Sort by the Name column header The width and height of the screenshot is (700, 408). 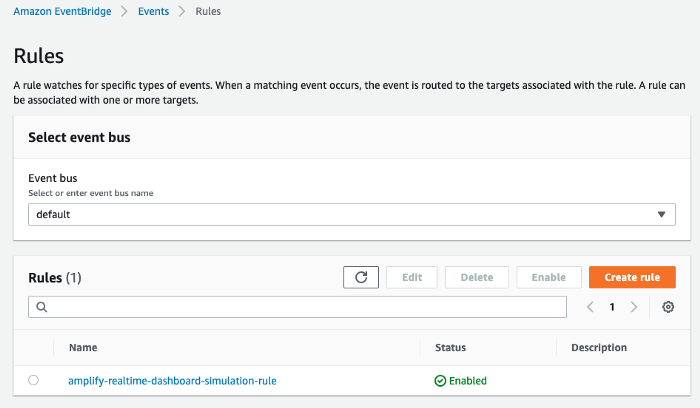[83, 348]
